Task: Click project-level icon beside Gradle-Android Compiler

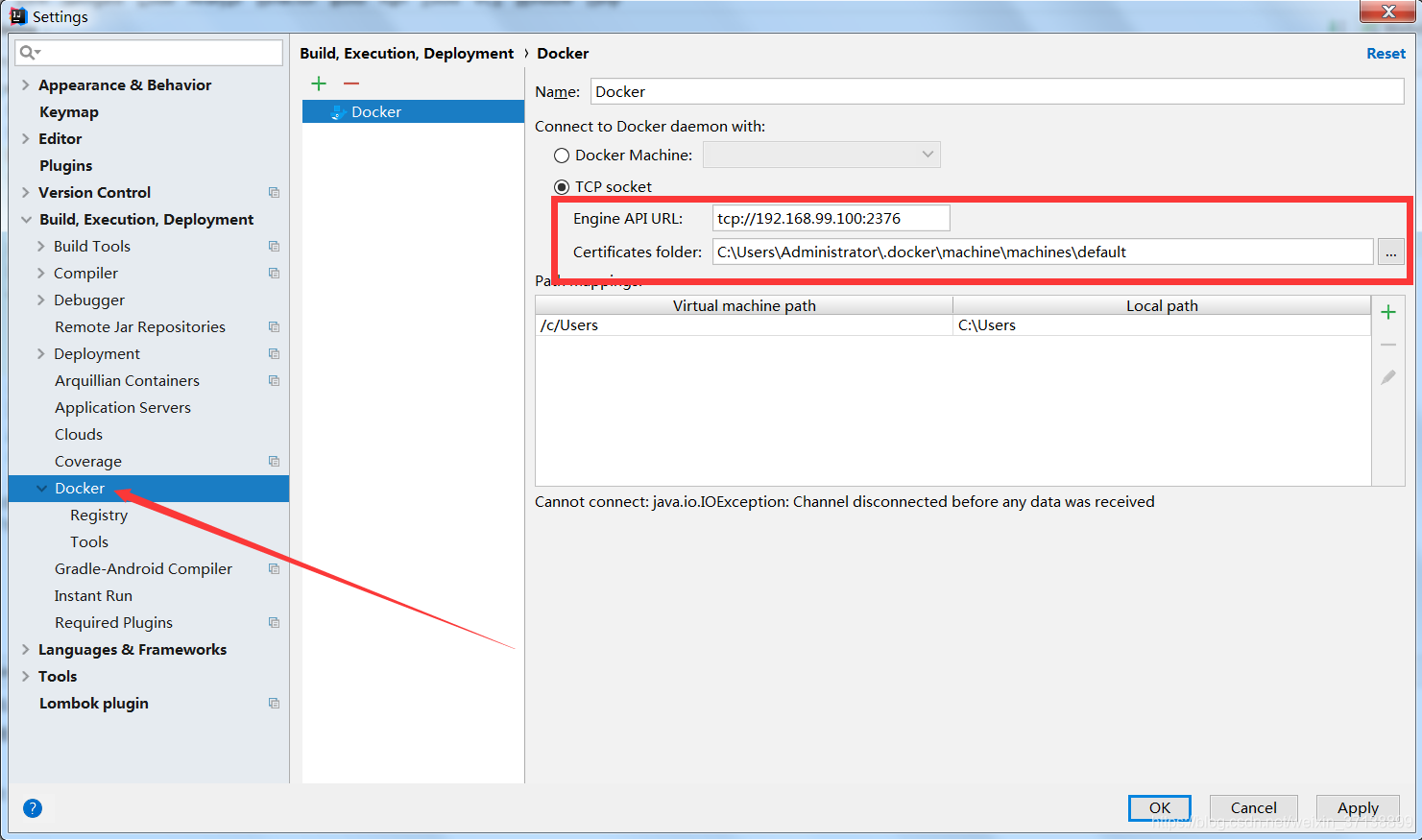Action: pyautogui.click(x=274, y=569)
